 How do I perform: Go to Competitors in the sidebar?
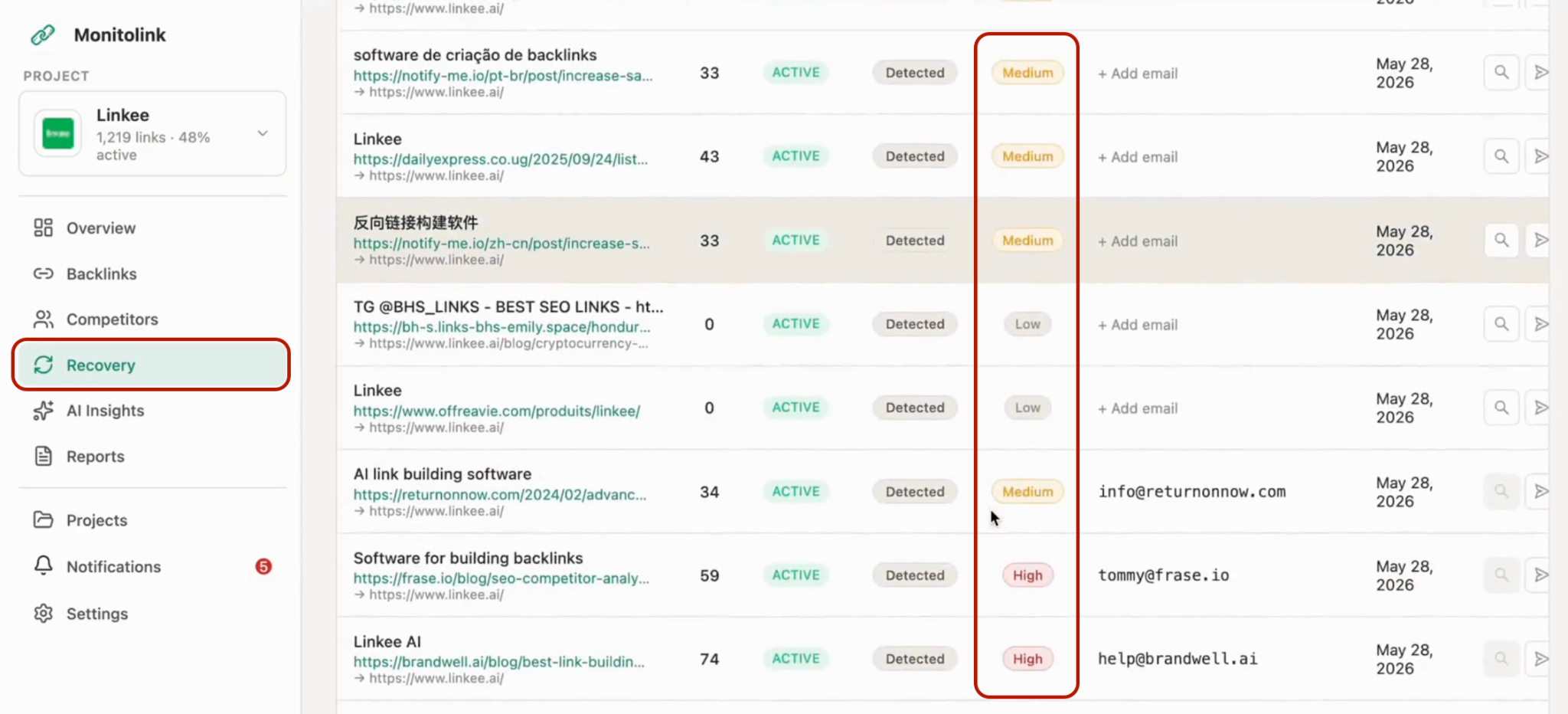tap(152, 319)
